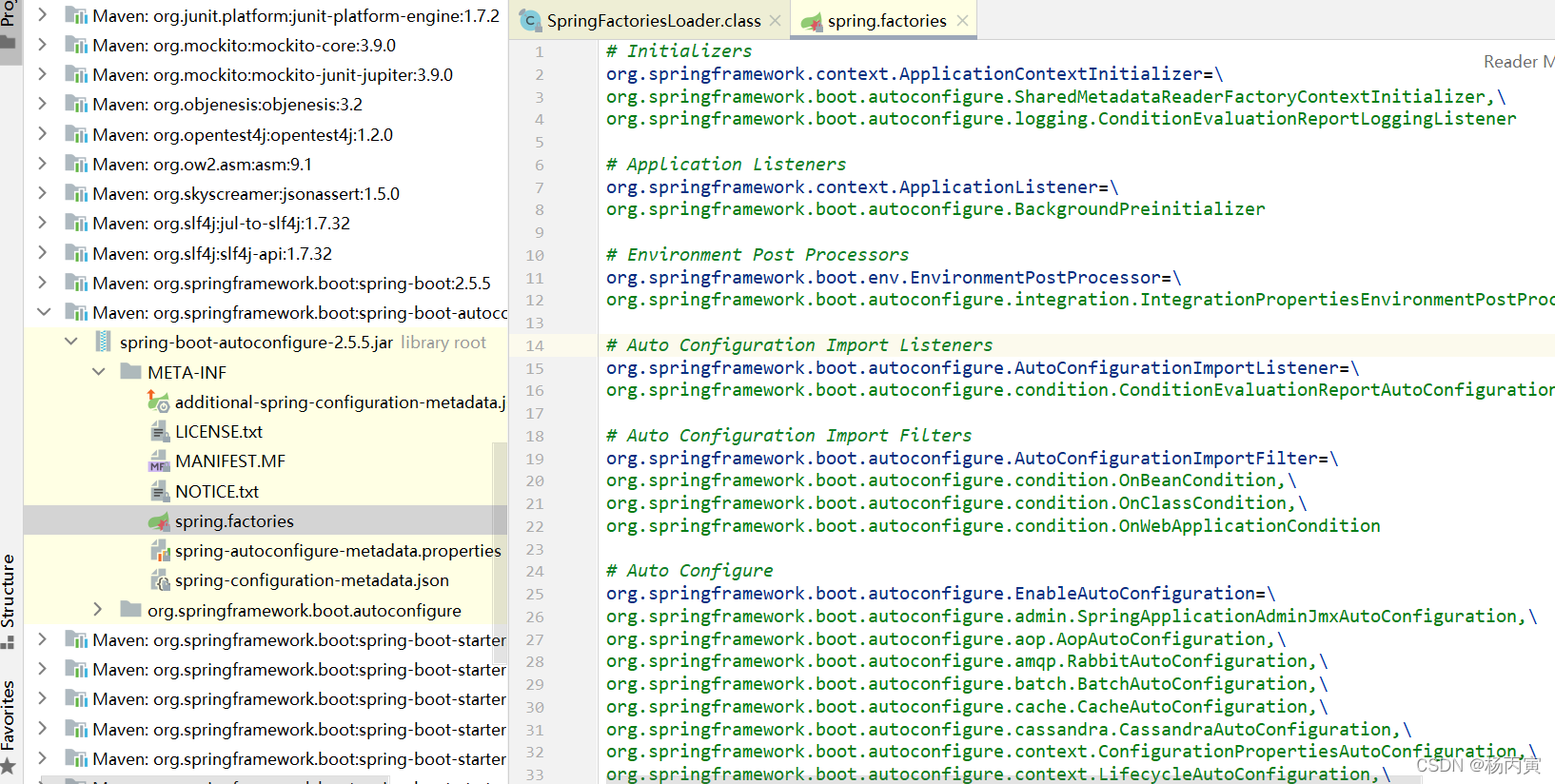Click library icon of asm 9.1

(x=75, y=164)
